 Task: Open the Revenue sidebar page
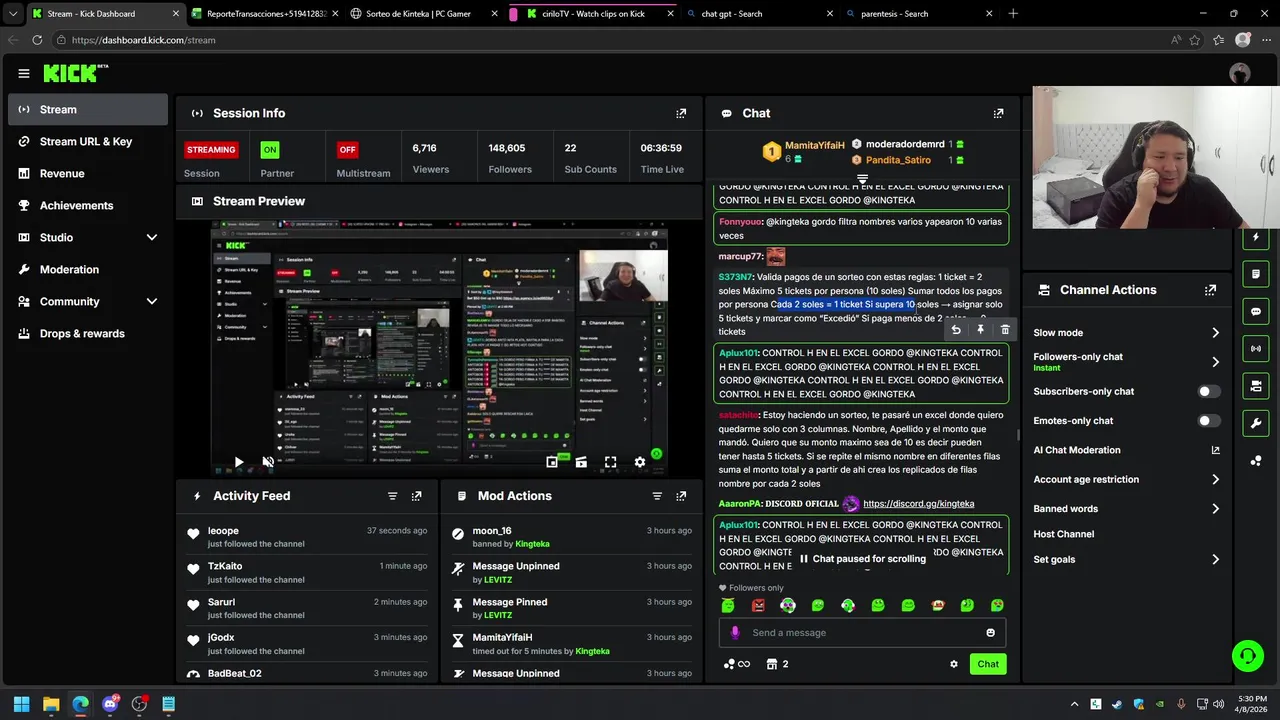(88, 173)
